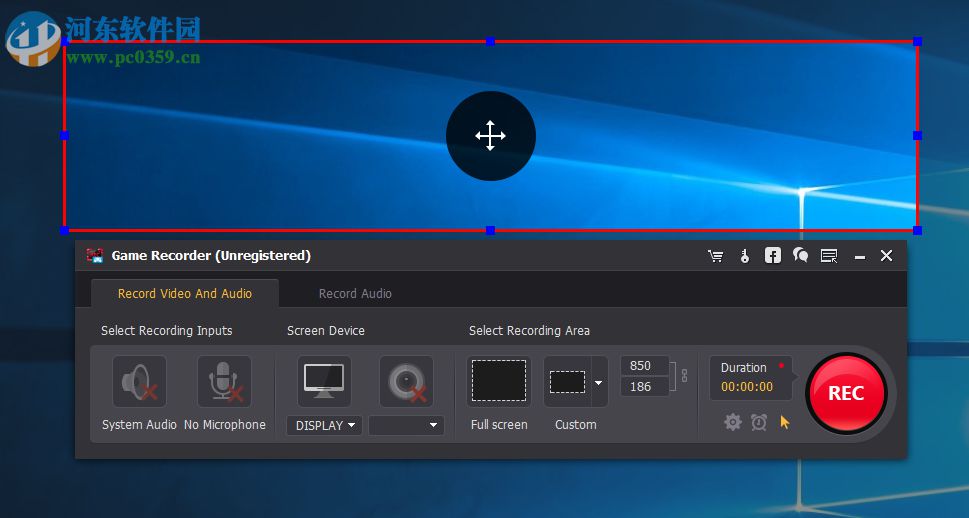Click the feedback chat bubbles icon

pos(800,255)
